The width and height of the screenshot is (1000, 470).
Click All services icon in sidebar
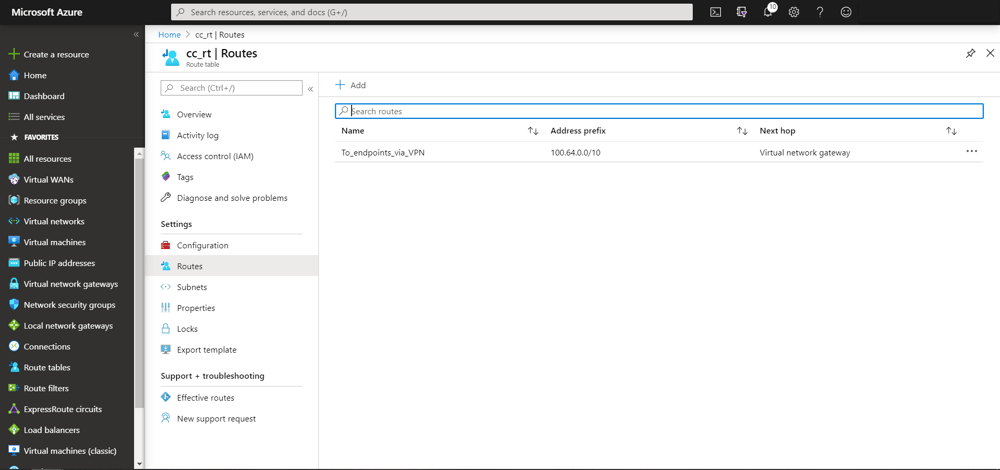13,117
